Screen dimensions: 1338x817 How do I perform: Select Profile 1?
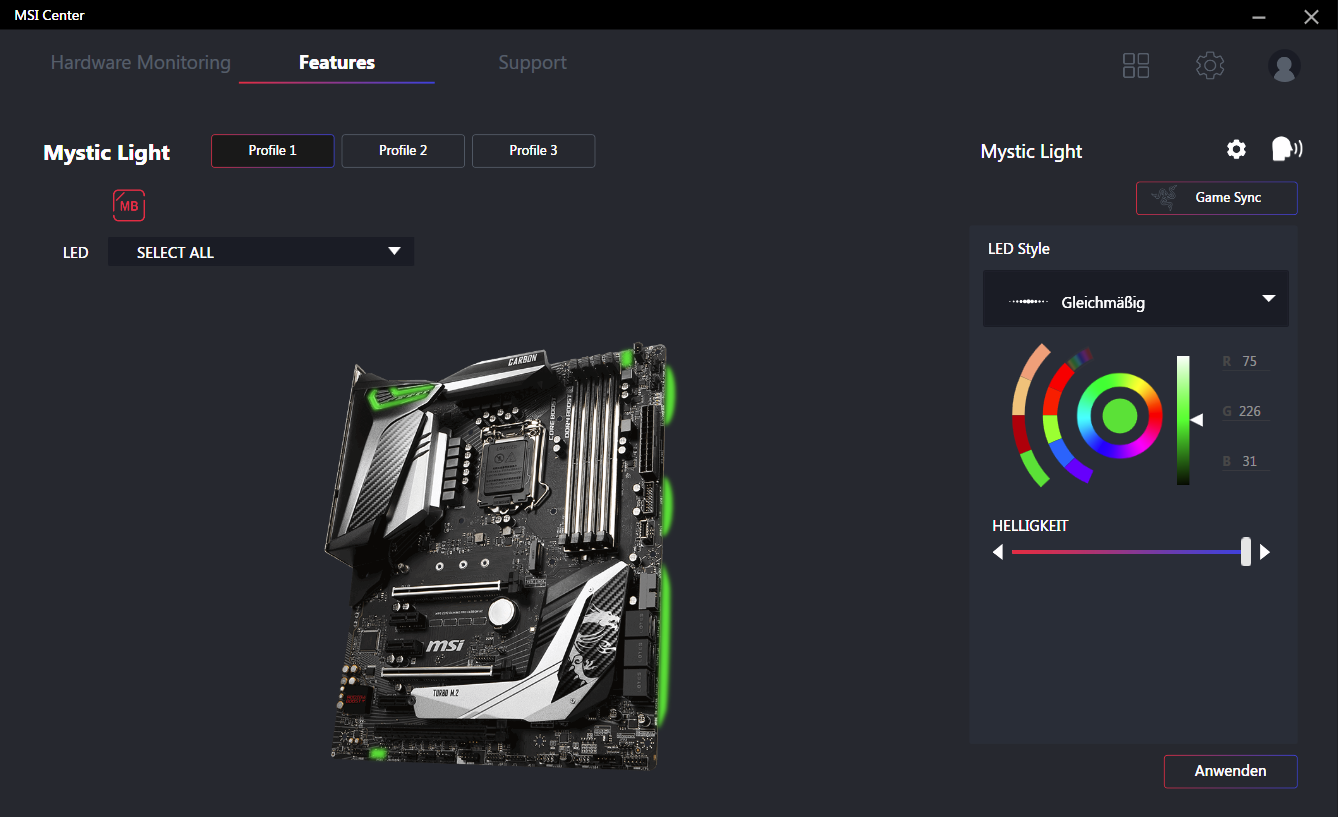pos(273,151)
